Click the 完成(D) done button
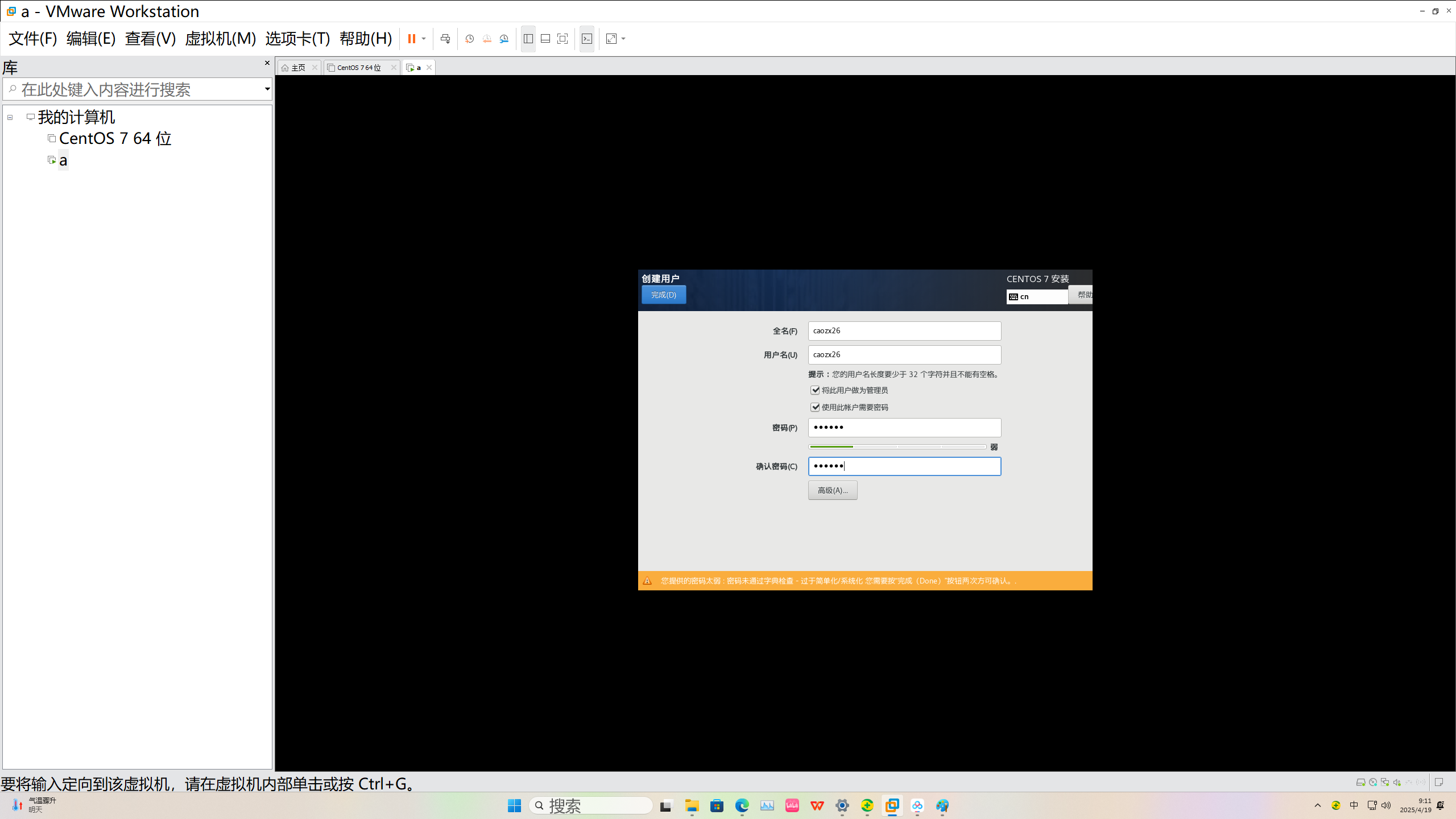1456x819 pixels. pos(663,295)
